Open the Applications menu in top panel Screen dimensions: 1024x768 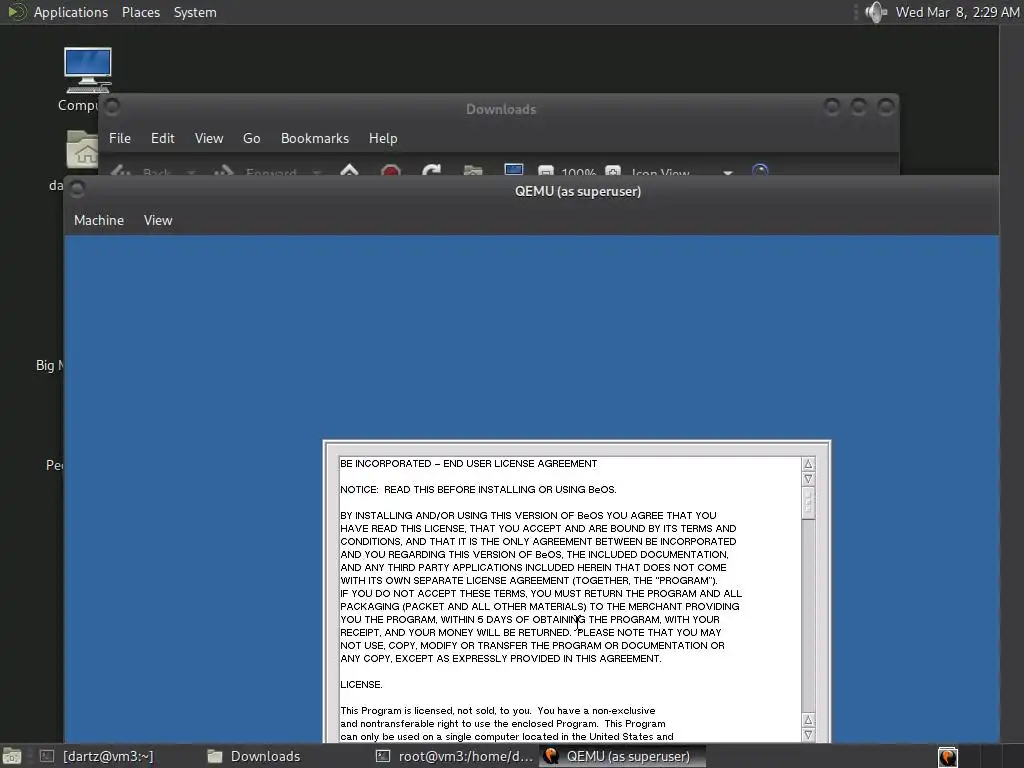click(71, 12)
